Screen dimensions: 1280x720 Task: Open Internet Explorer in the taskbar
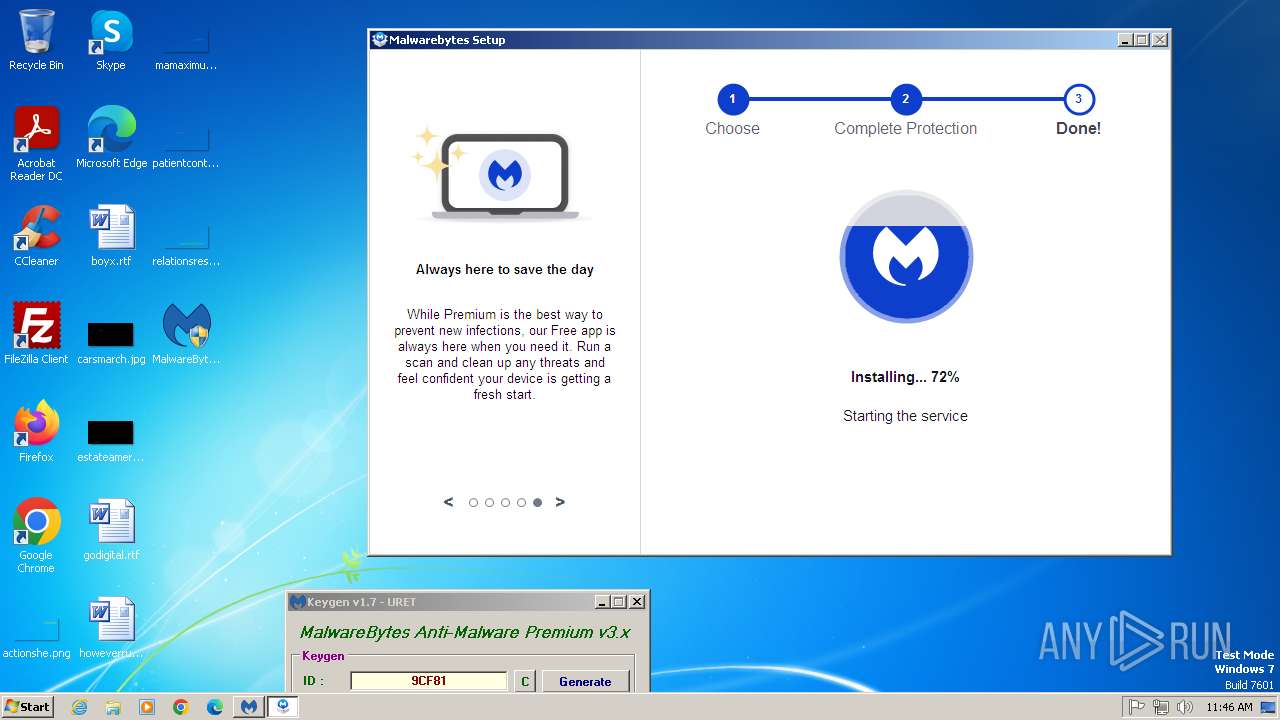(x=80, y=707)
